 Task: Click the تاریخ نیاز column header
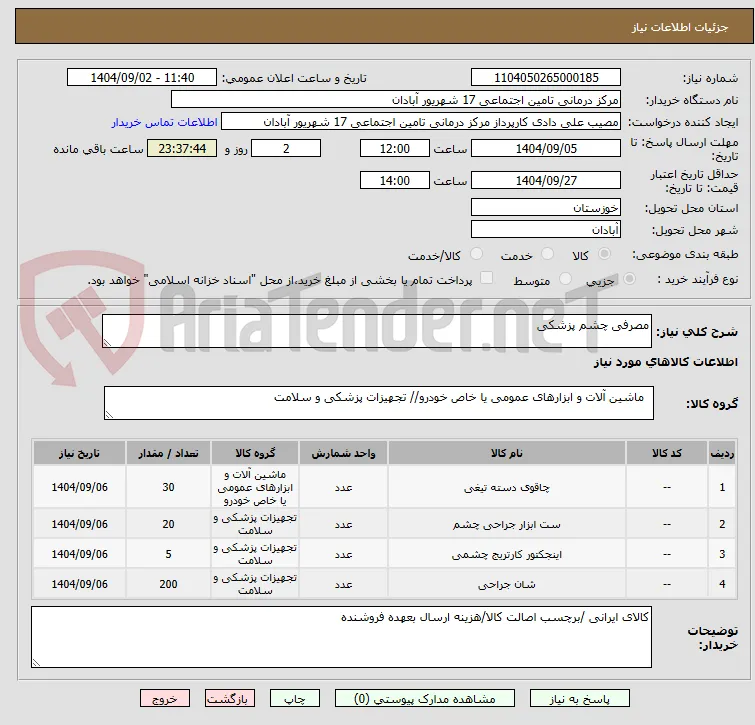click(79, 453)
